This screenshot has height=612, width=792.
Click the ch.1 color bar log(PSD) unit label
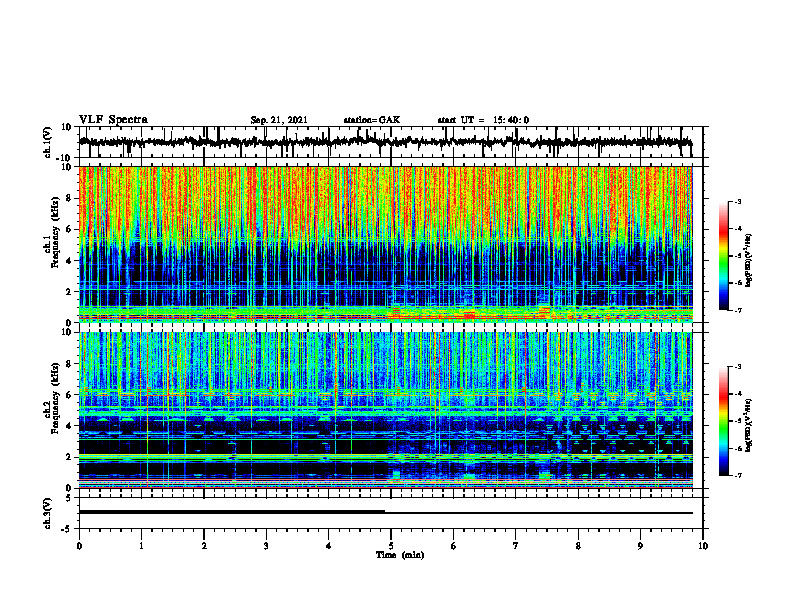pos(749,260)
